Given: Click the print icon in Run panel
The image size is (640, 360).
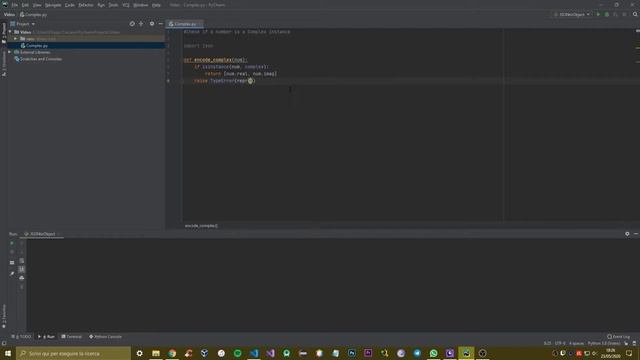Looking at the screenshot, I should [x=22, y=278].
